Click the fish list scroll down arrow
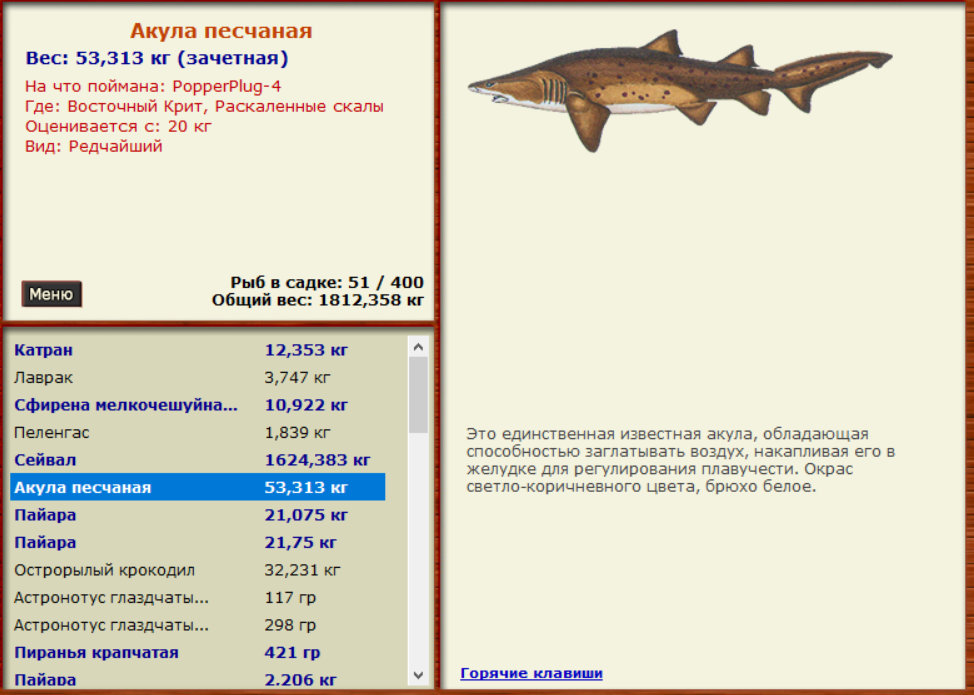Screen dimensions: 974x695 419,674
